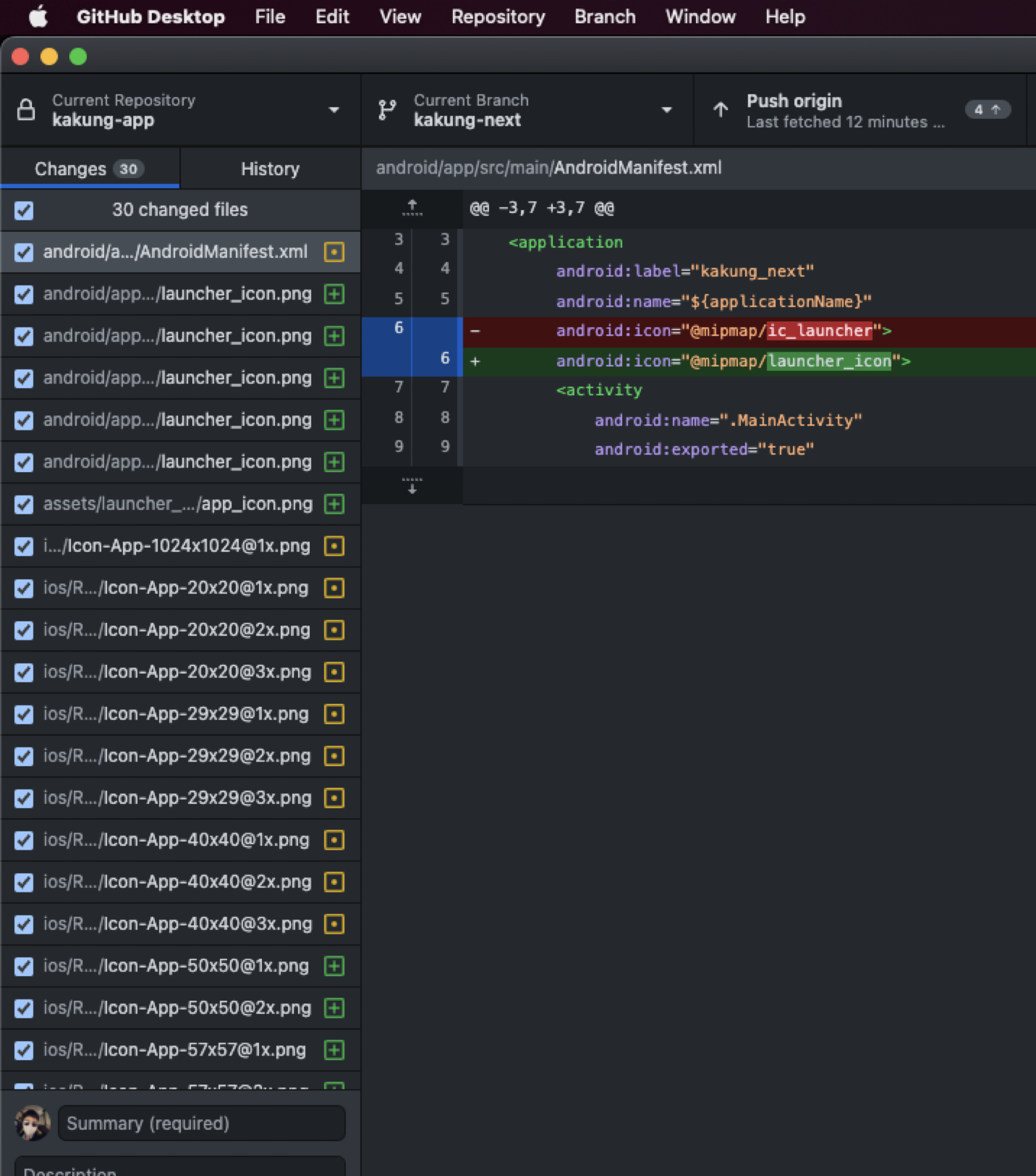
Task: Uncheck the Icon-App-1024x1024@1x.png checkbox
Action: tap(24, 546)
